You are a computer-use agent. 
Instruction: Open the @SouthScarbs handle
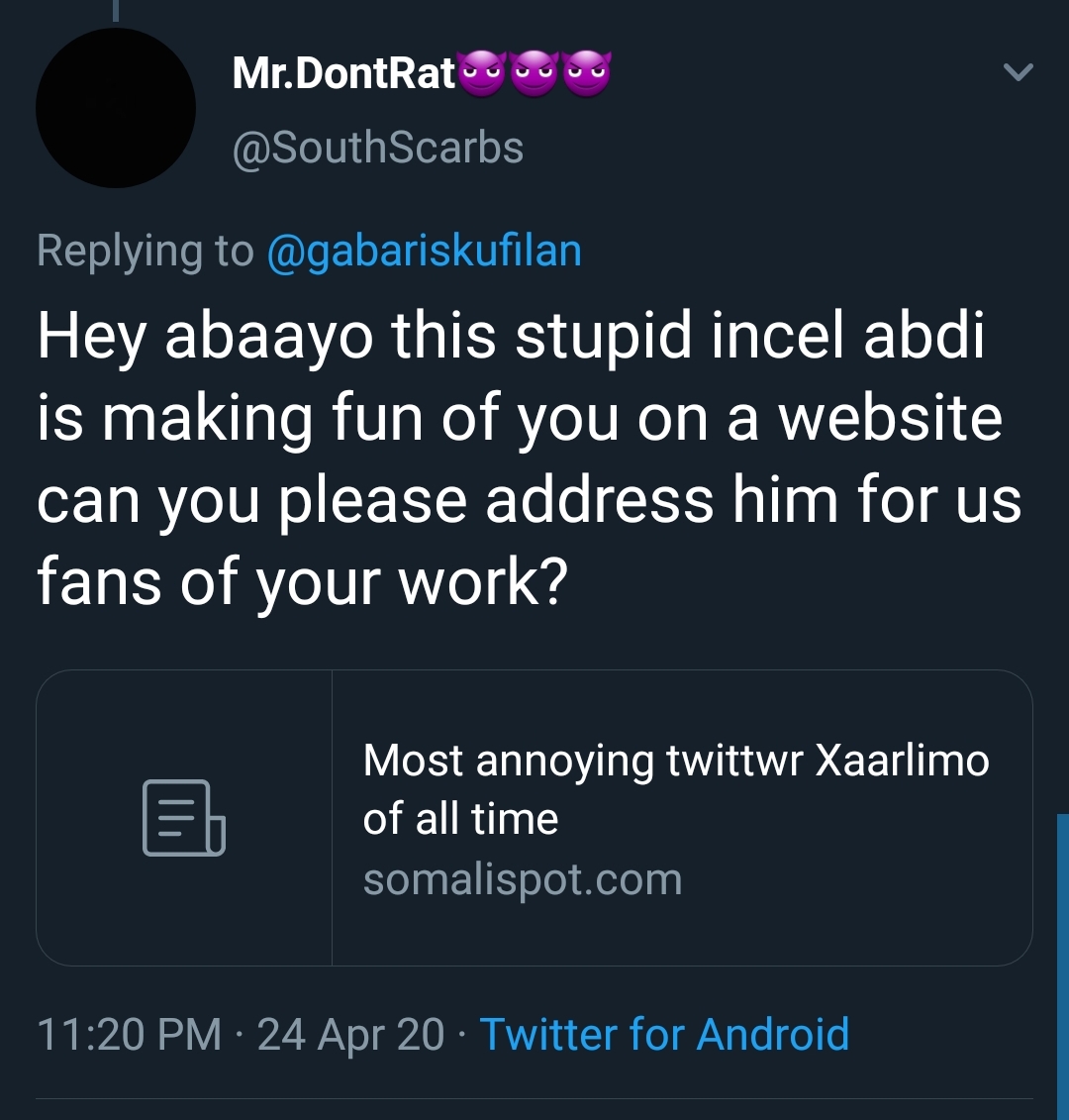tap(378, 148)
